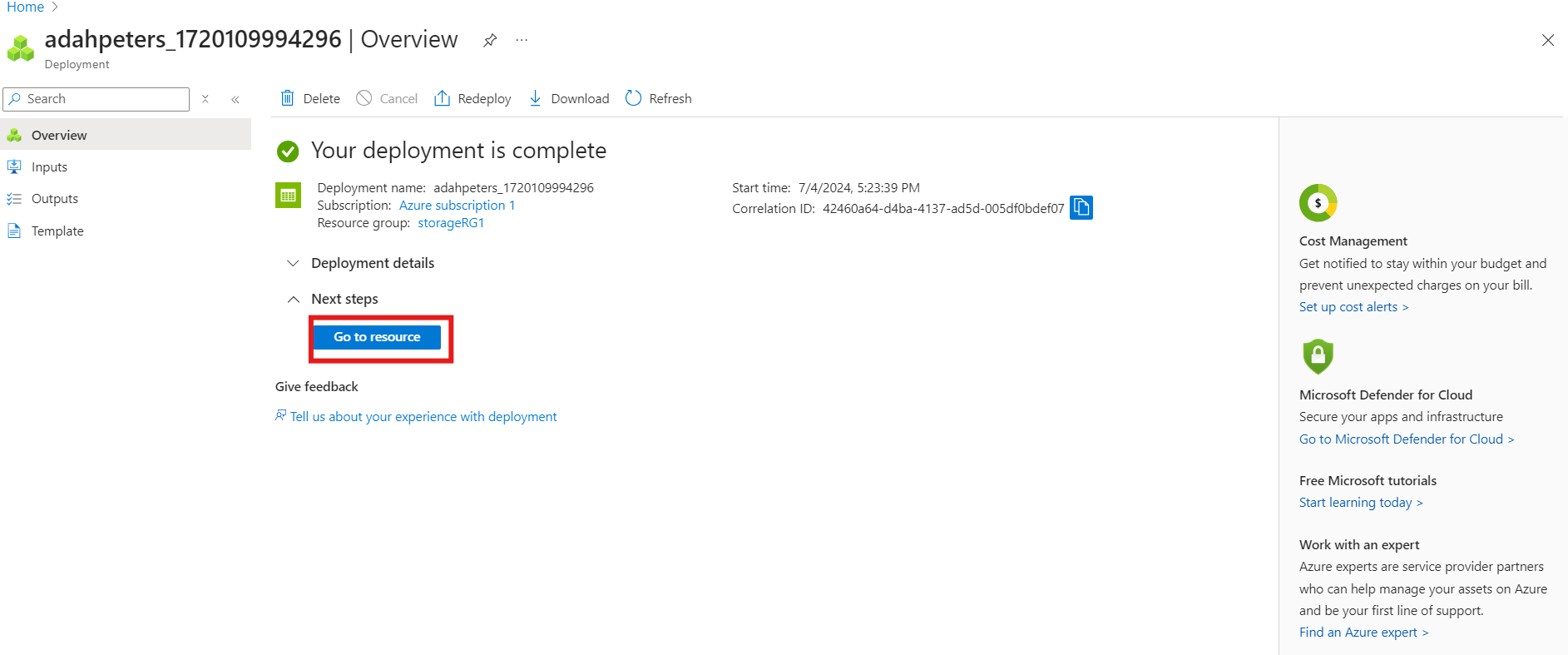Click the Give feedback label

click(317, 387)
